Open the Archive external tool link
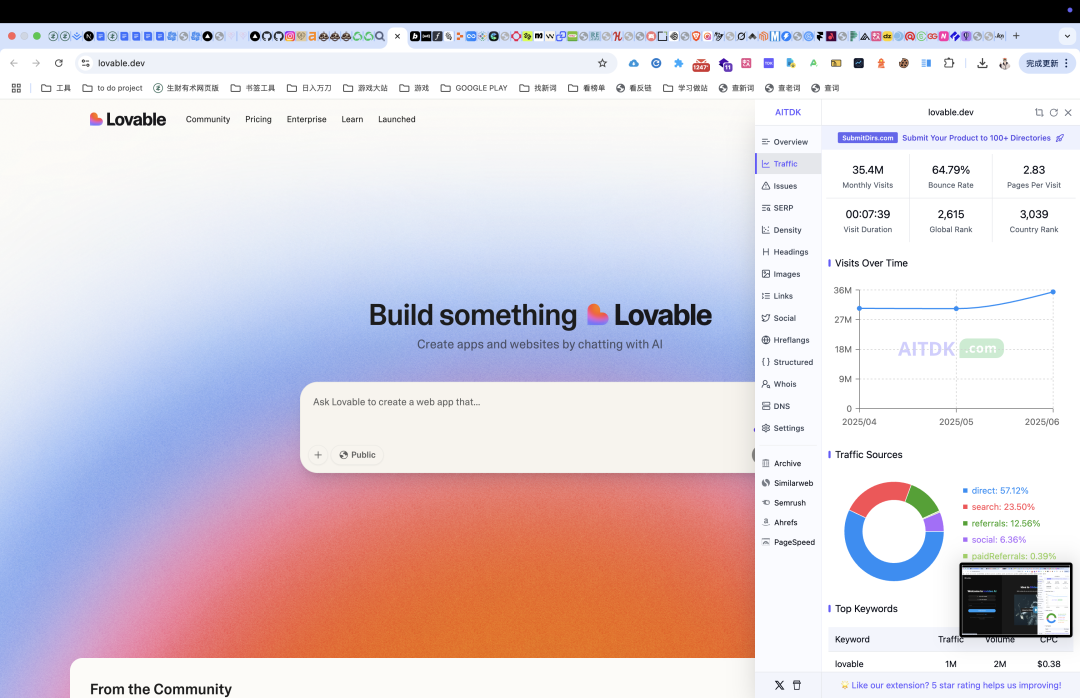The width and height of the screenshot is (1080, 698). click(781, 464)
